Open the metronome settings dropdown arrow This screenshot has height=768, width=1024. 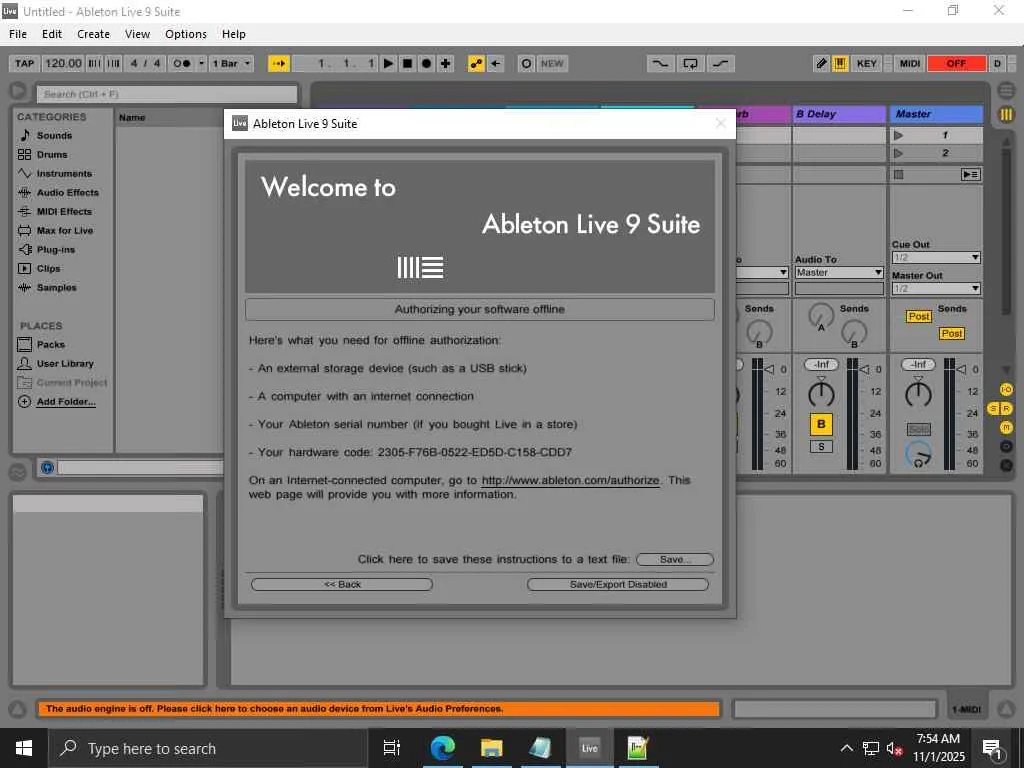coord(202,63)
